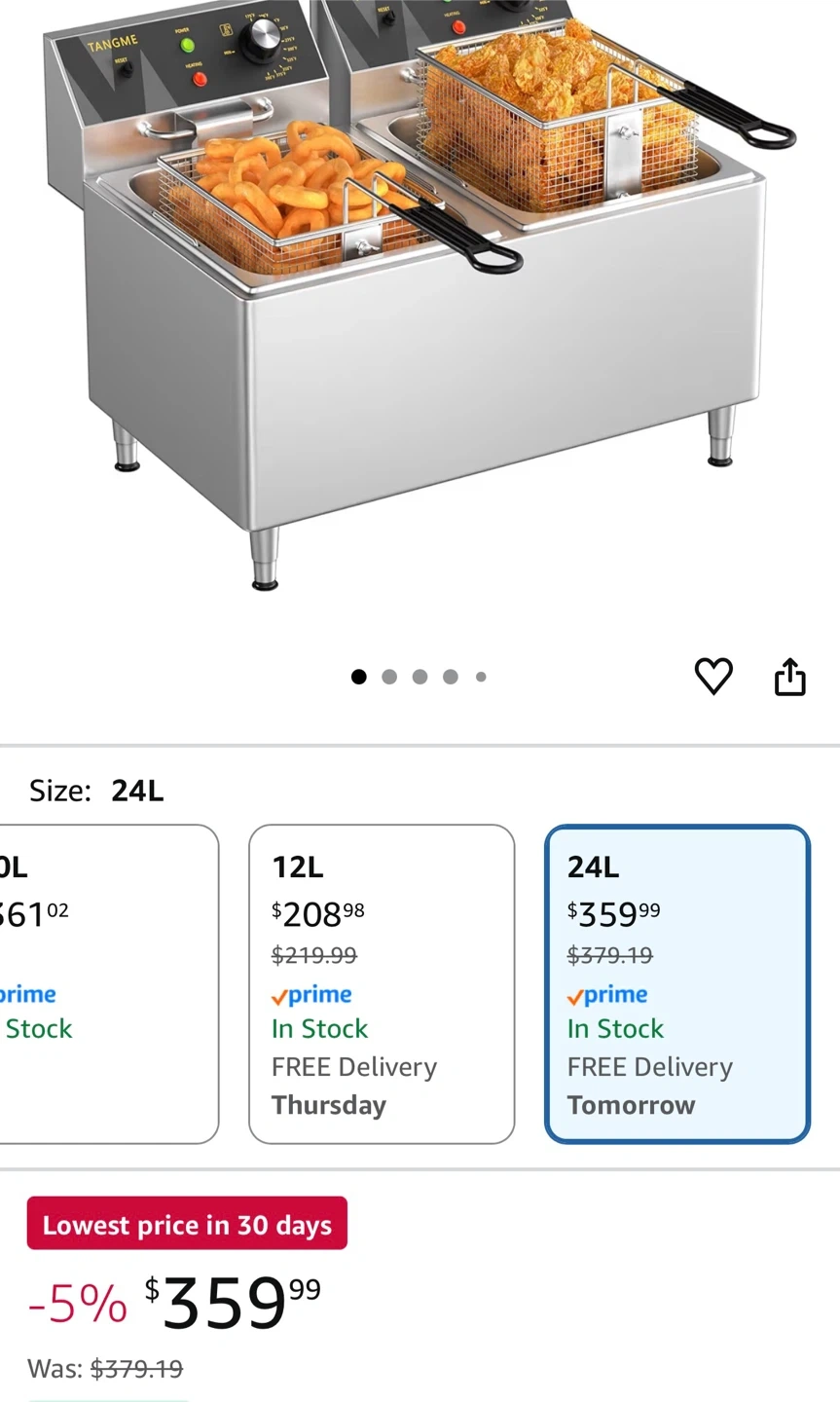Select the fourth image carousel dot

pyautogui.click(x=450, y=677)
